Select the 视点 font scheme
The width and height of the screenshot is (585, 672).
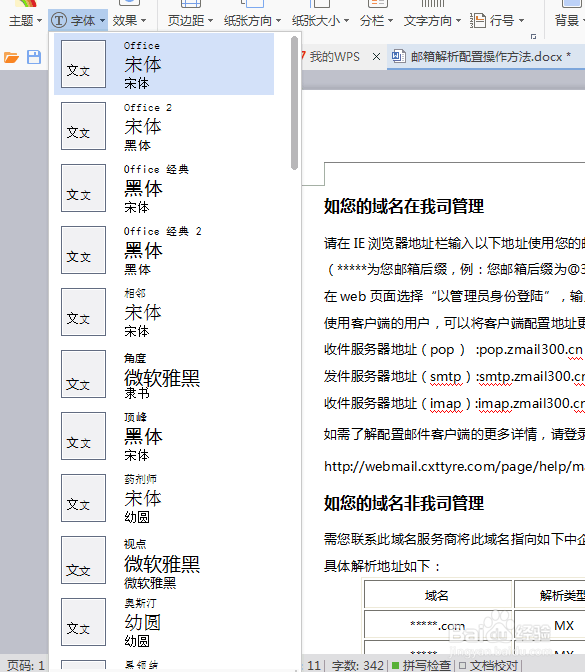pyautogui.click(x=164, y=560)
